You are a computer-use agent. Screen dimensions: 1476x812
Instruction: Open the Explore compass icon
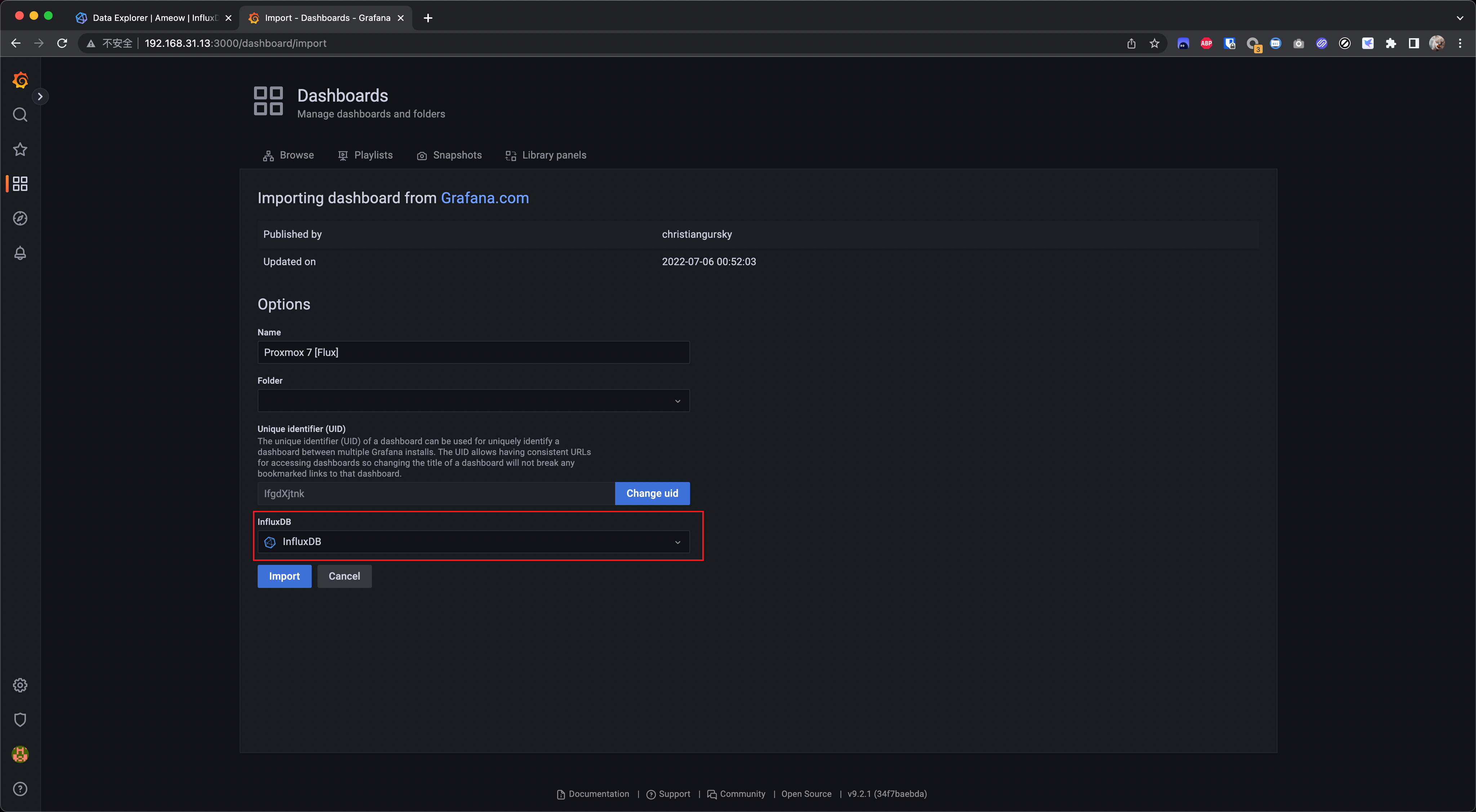click(20, 218)
